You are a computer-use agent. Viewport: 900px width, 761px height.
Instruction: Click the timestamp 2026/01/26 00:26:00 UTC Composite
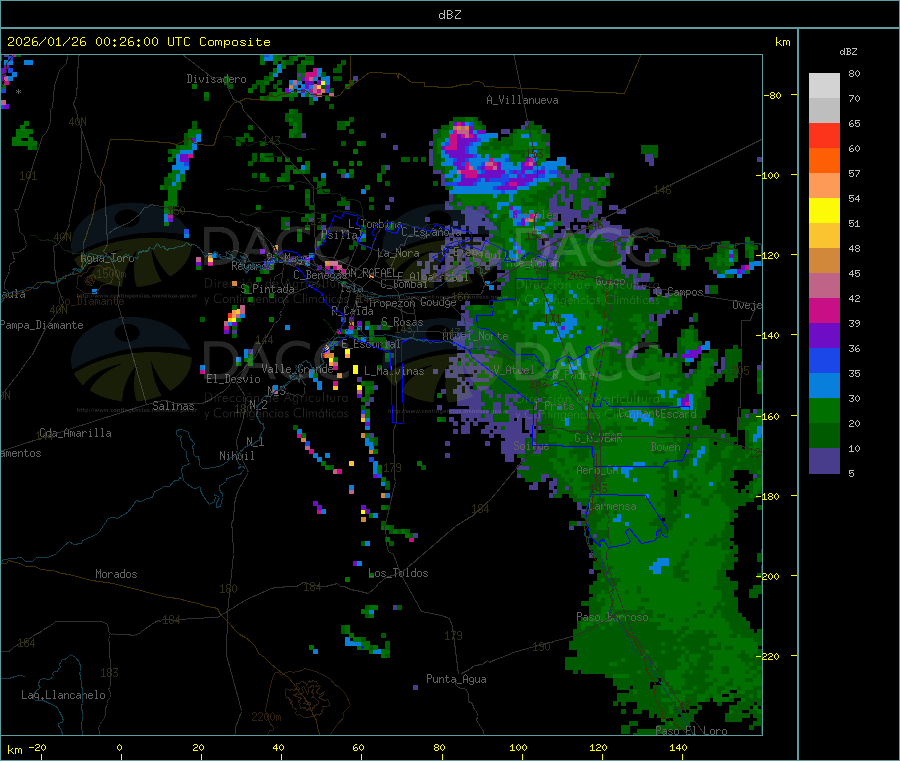pos(138,42)
